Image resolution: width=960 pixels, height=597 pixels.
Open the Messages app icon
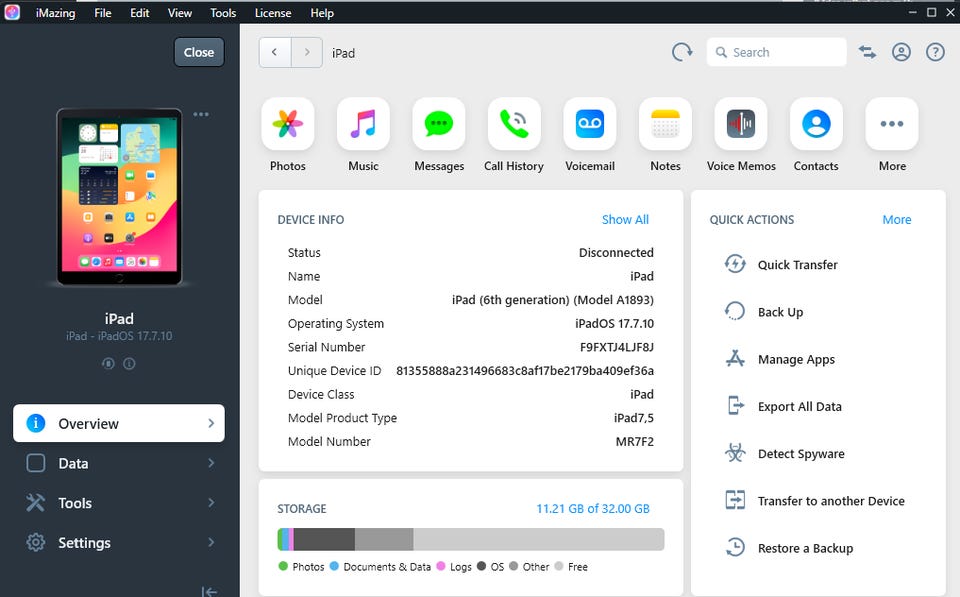(x=439, y=124)
